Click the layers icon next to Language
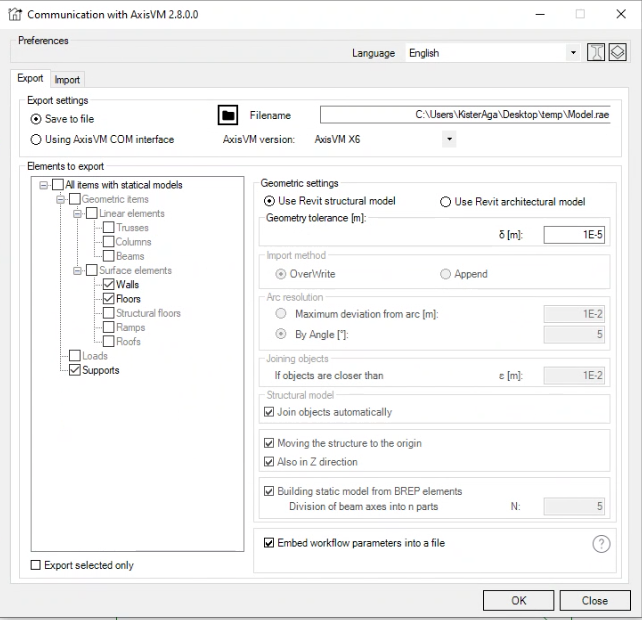 (x=617, y=52)
